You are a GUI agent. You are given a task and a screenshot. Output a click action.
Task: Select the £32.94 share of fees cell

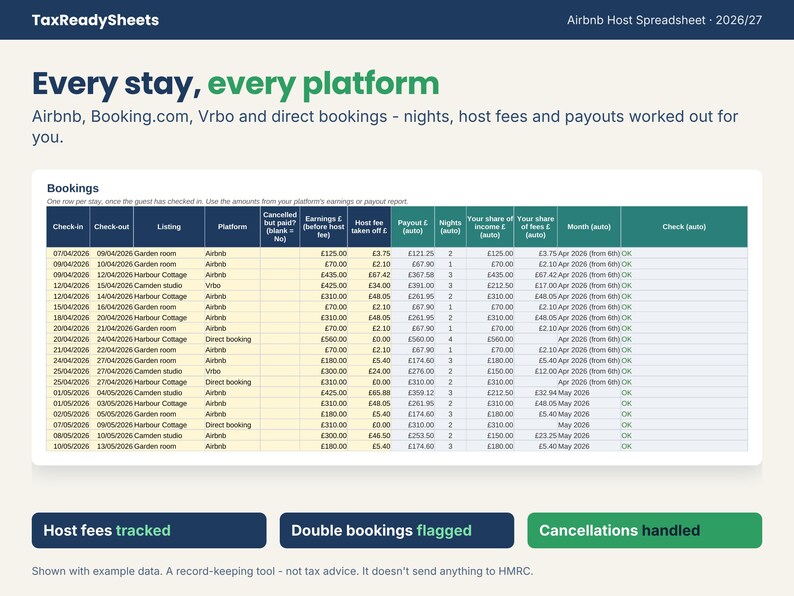pyautogui.click(x=535, y=393)
